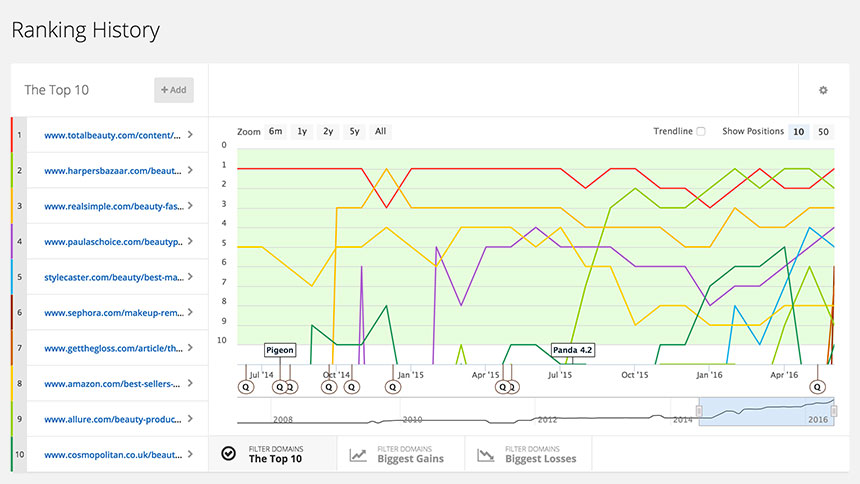Image resolution: width=860 pixels, height=484 pixels.
Task: Click the falling chart icon for Biggest Losses
Action: coord(485,455)
